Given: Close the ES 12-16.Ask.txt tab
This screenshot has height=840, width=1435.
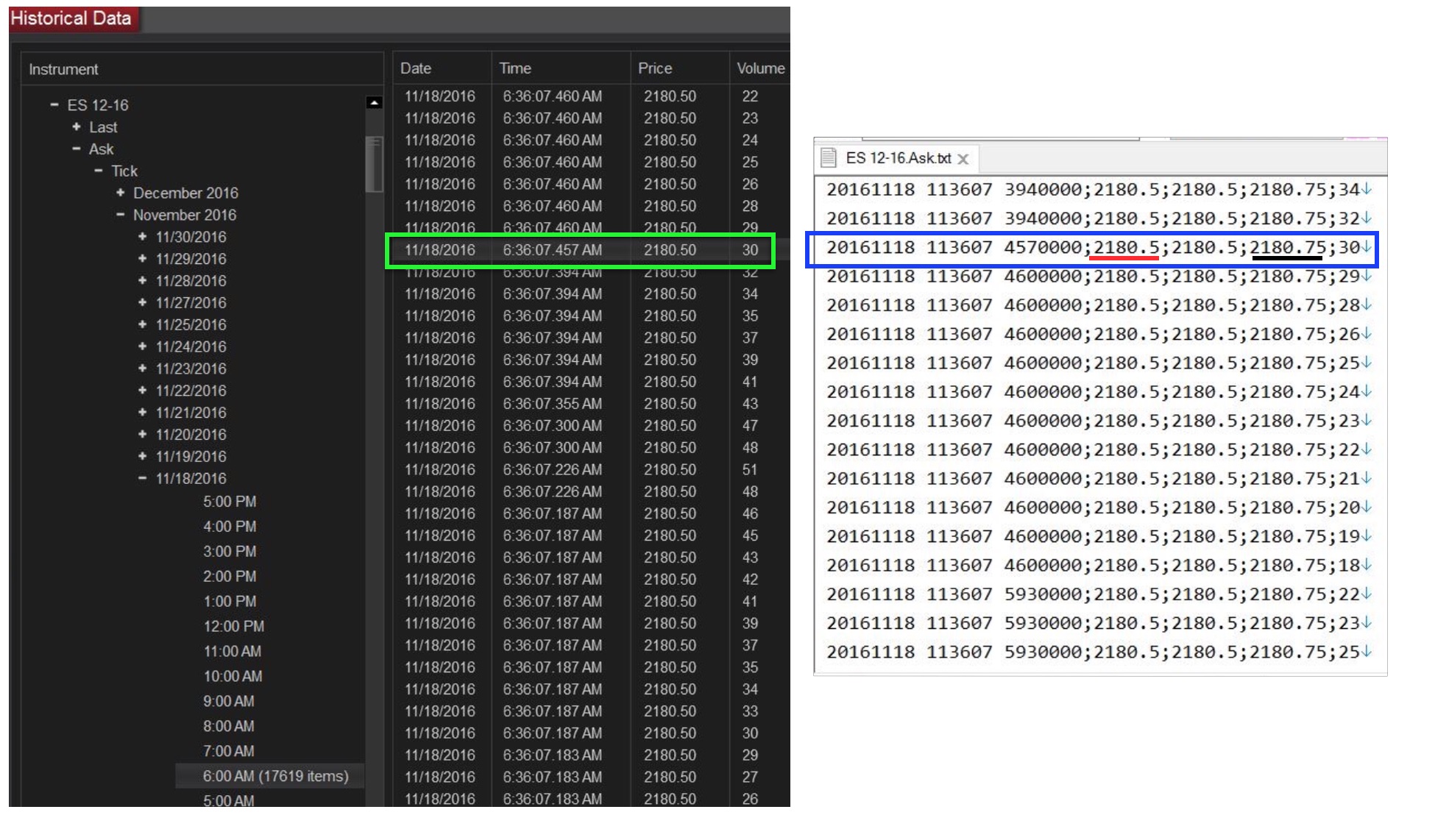Looking at the screenshot, I should [963, 159].
